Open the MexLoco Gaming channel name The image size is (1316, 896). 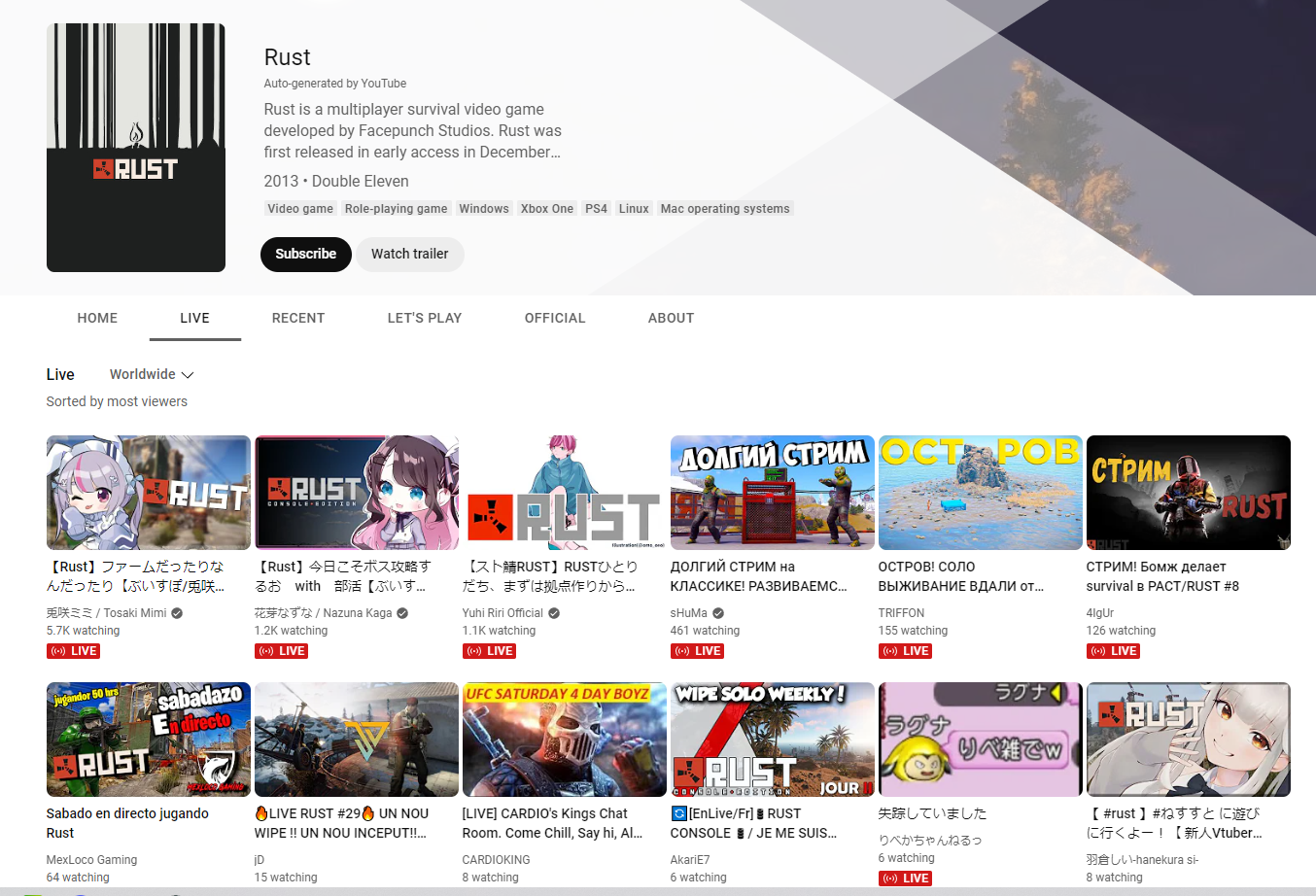(91, 860)
